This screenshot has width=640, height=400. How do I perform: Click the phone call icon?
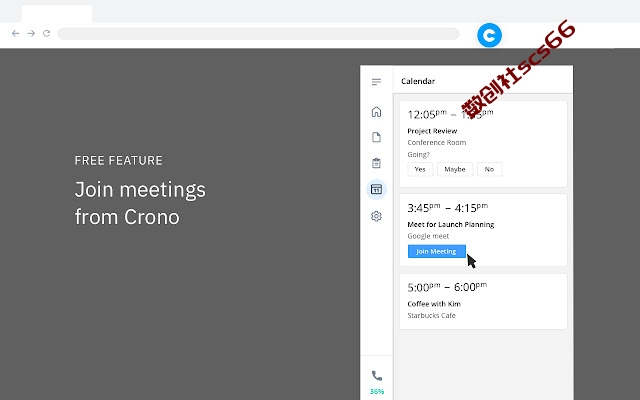(377, 376)
